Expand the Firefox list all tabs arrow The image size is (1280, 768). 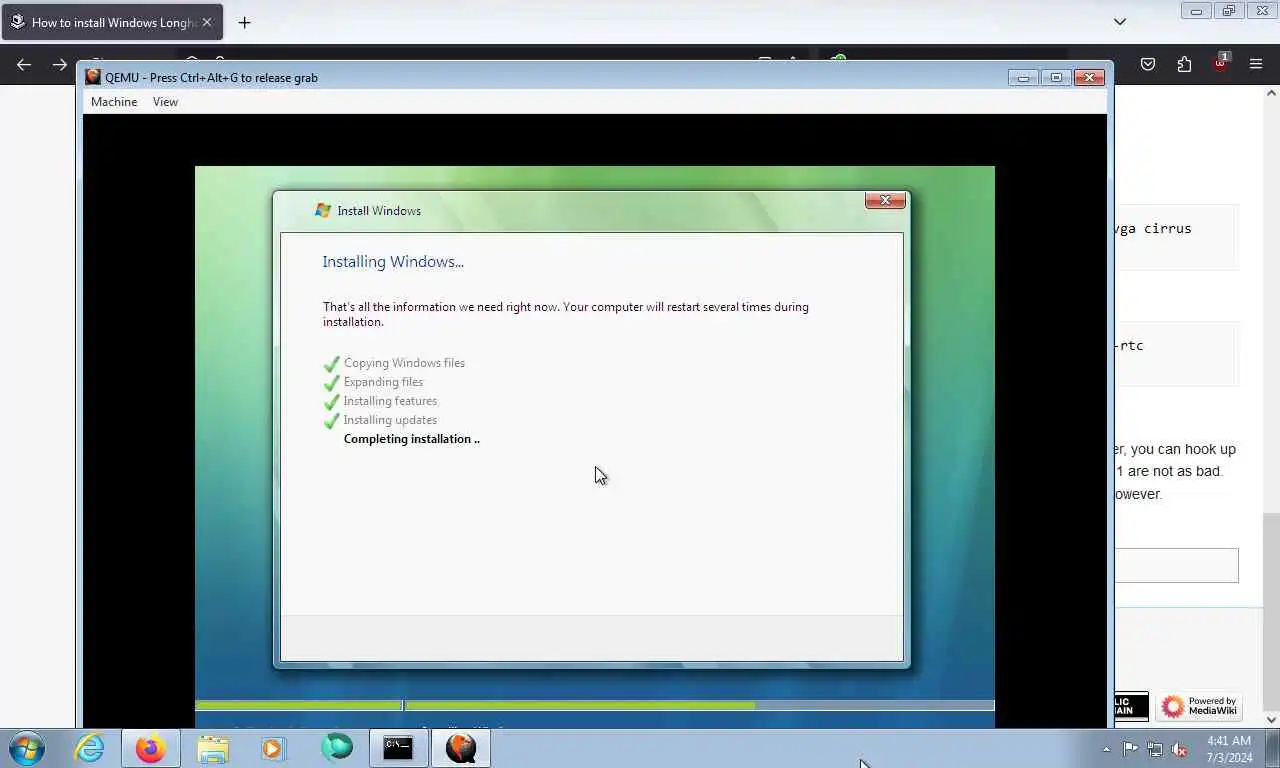click(1120, 22)
